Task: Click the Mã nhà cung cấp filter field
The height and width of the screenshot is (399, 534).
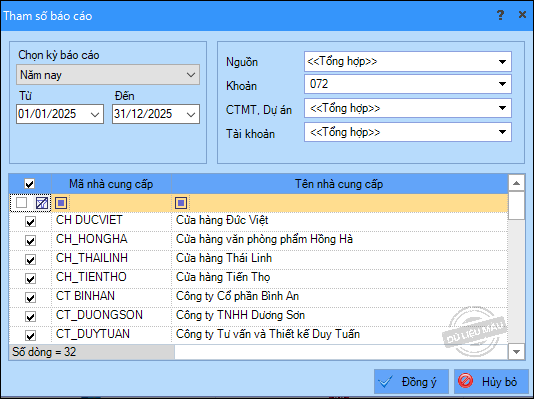Action: pos(119,203)
